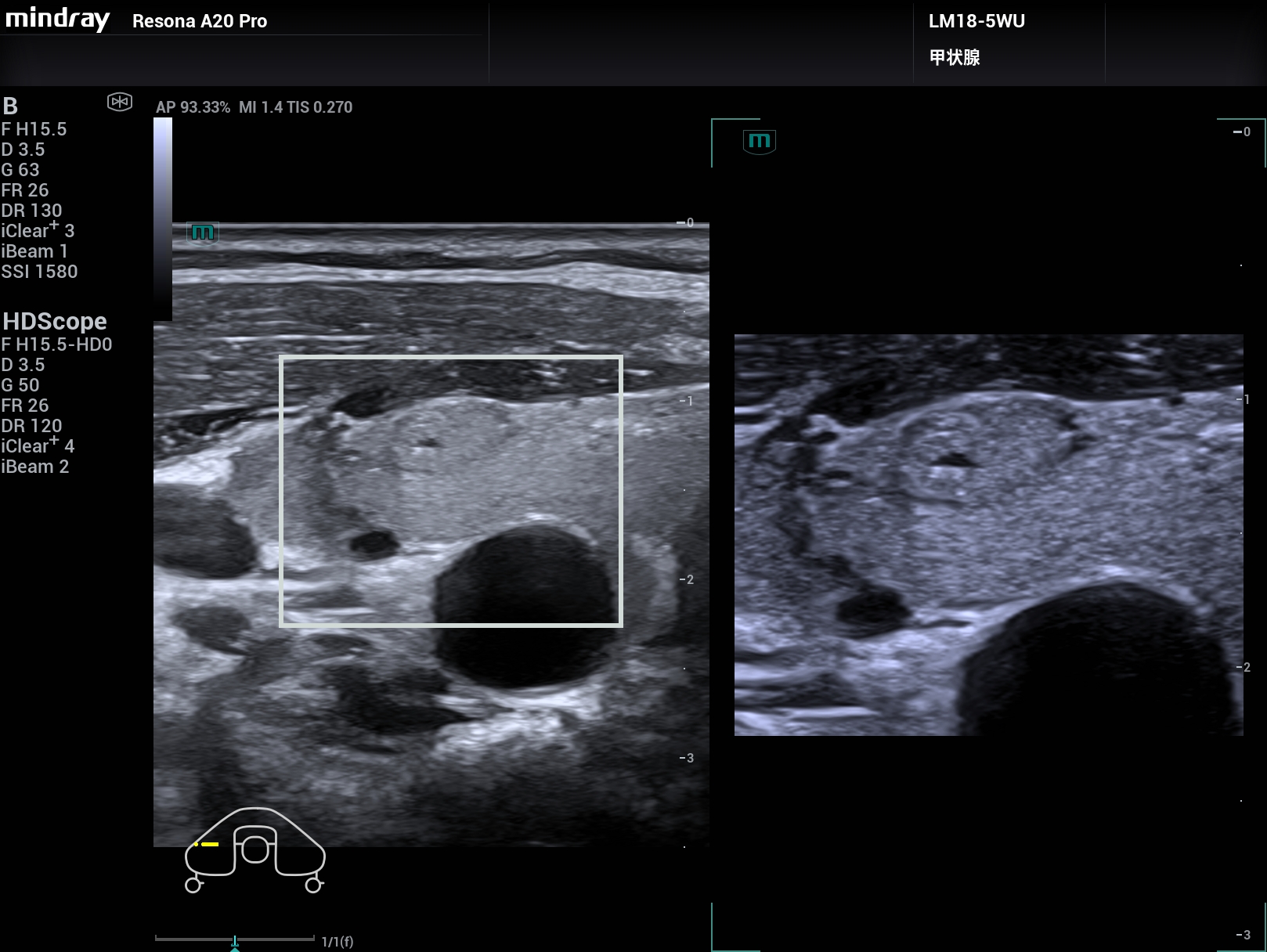Screen dimensions: 1267x952
Task: Click the grayscale bar beside the image
Action: point(163,219)
